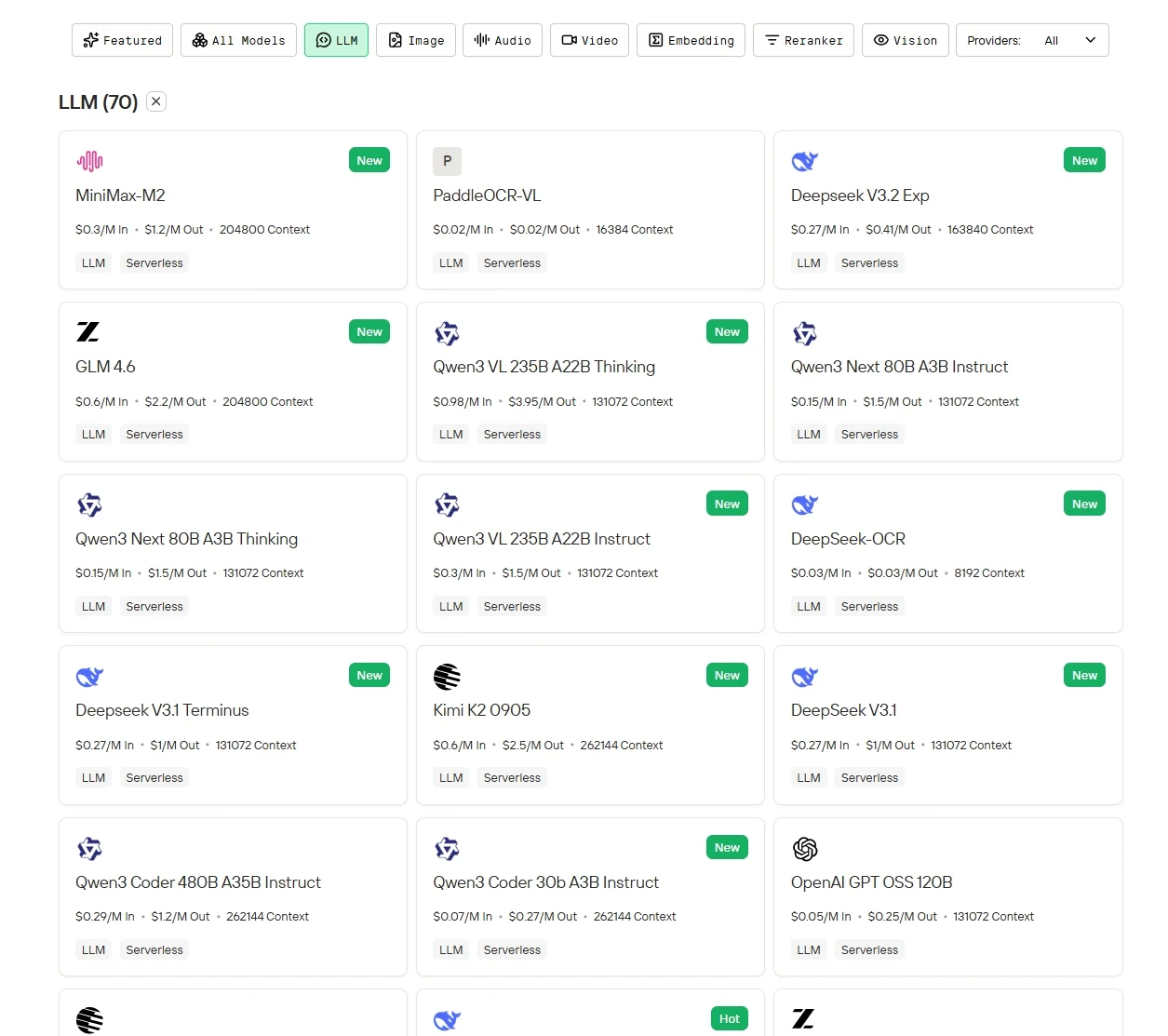This screenshot has width=1168, height=1036.
Task: Click the DeepSeek V3.1 whale logo
Action: [805, 677]
